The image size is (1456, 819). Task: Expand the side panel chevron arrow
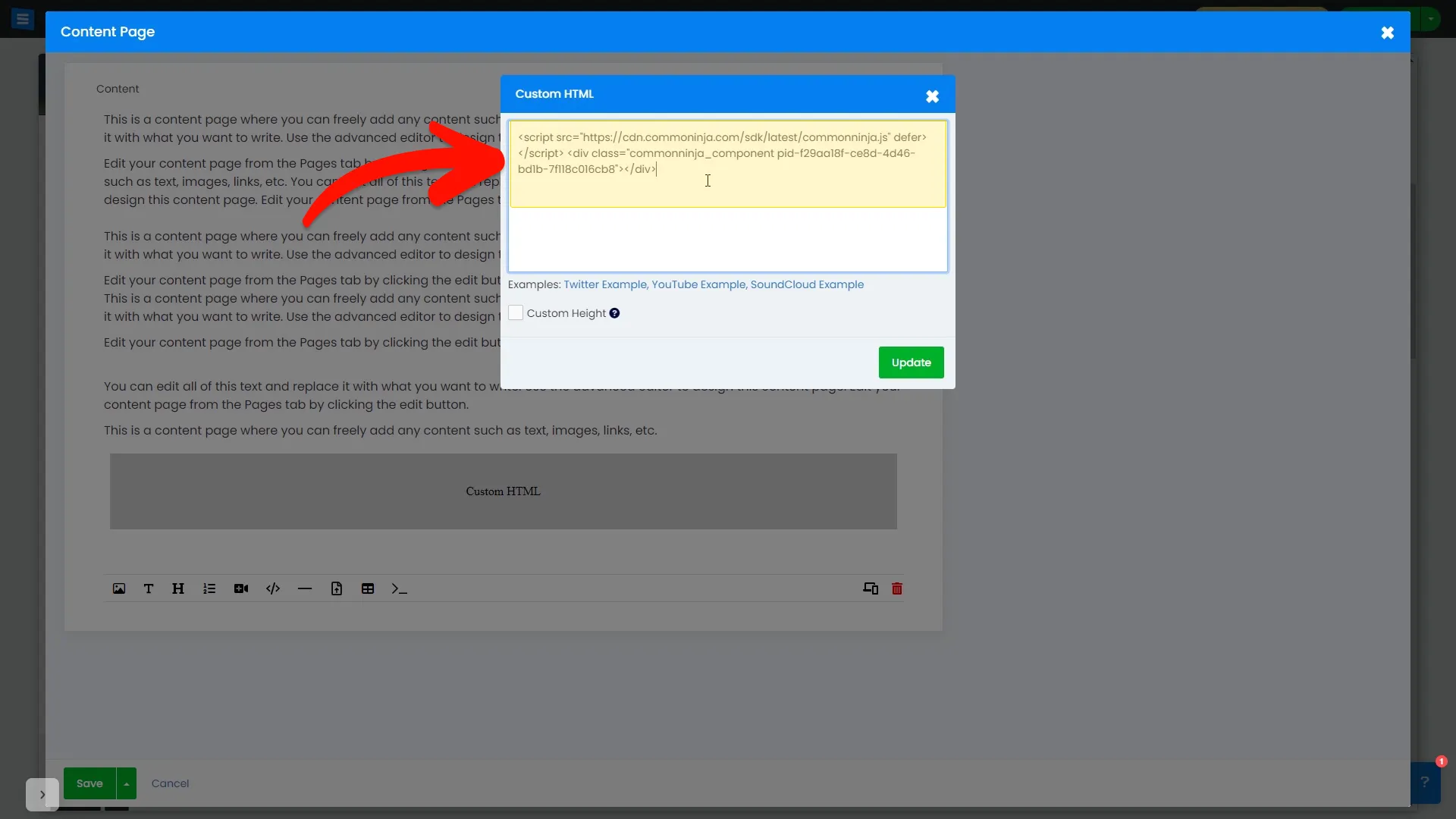pos(42,795)
